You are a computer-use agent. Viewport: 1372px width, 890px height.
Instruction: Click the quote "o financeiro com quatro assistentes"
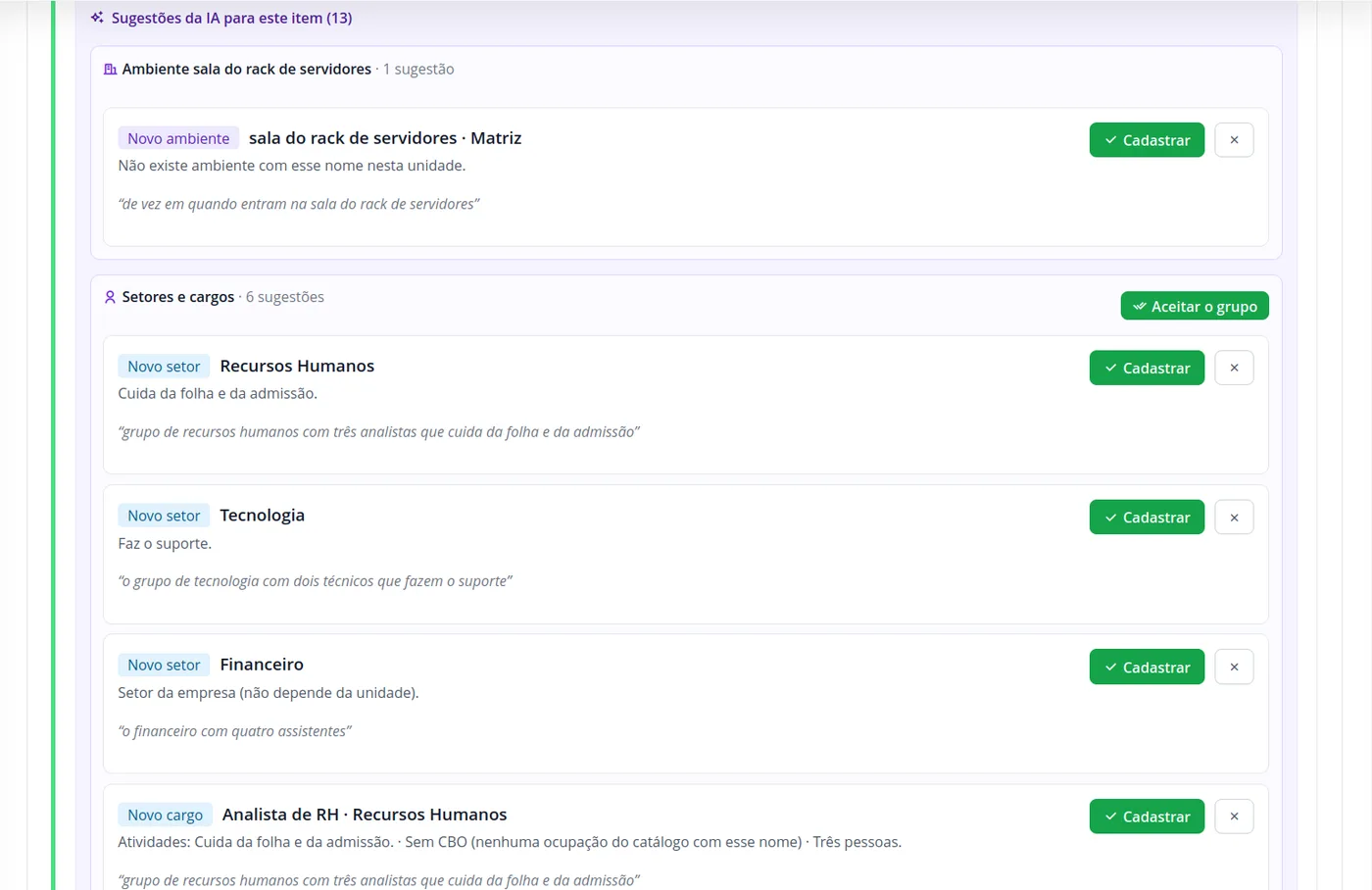[235, 731]
